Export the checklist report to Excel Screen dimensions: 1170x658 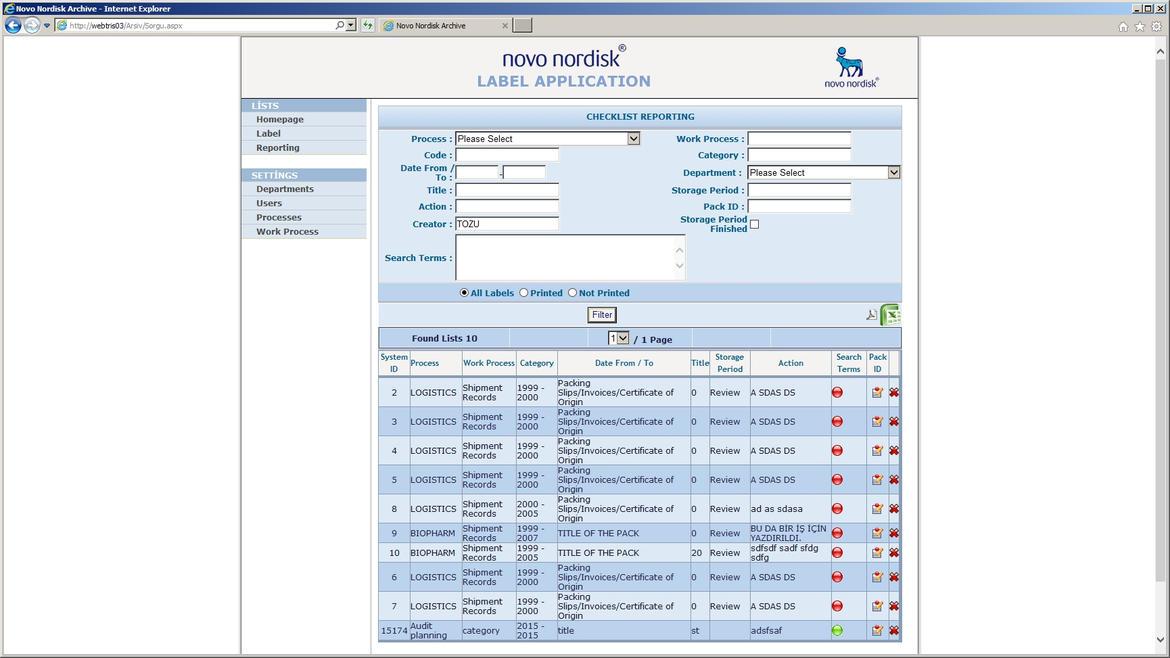click(x=890, y=315)
